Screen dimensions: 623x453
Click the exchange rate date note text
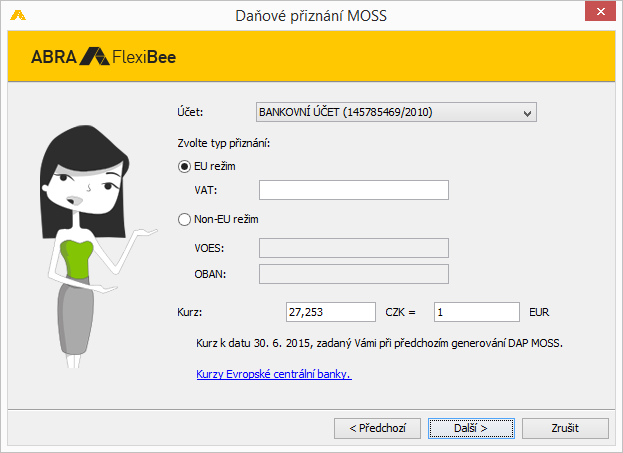point(379,343)
